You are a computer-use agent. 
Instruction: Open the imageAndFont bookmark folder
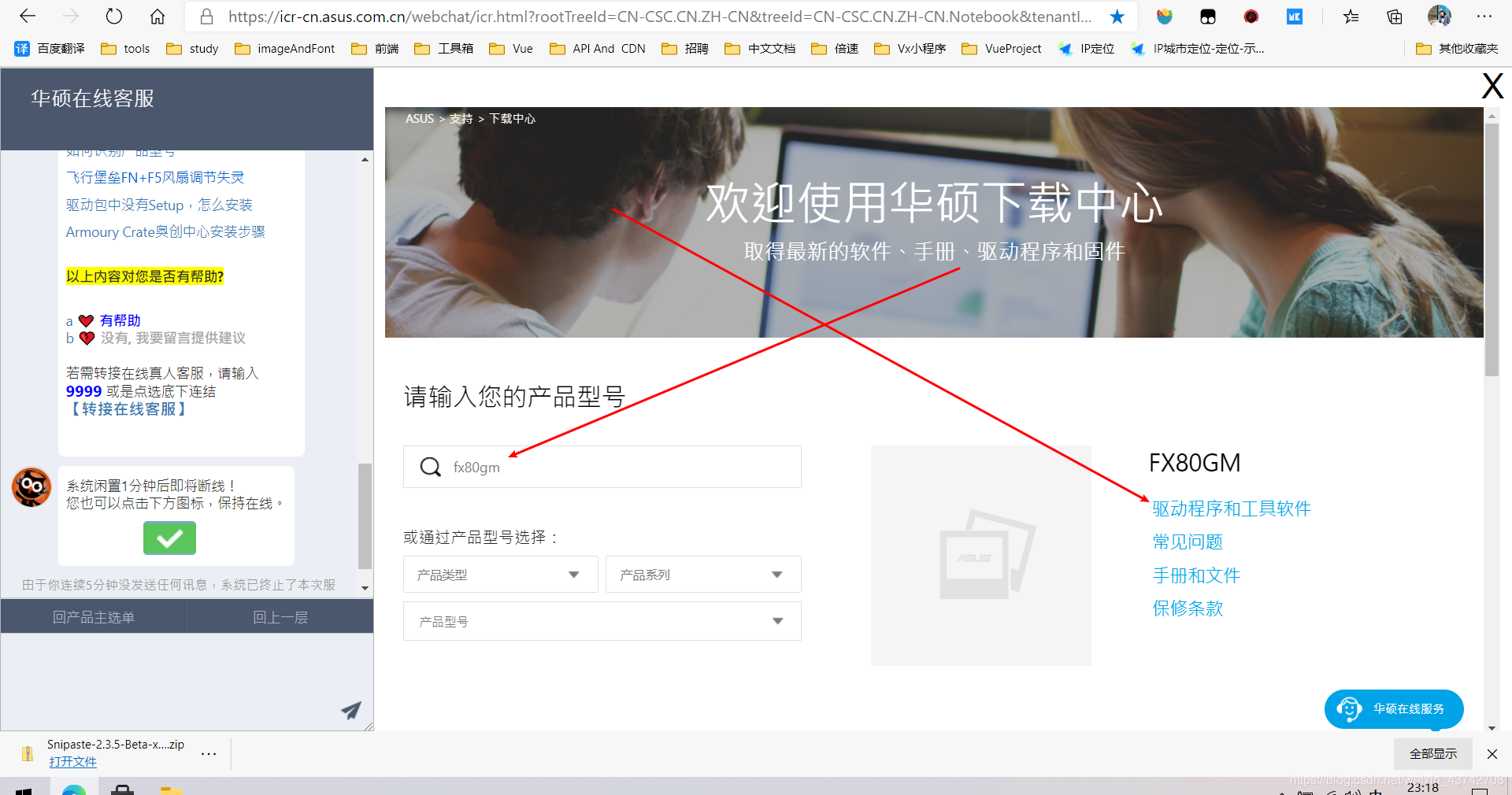point(284,49)
